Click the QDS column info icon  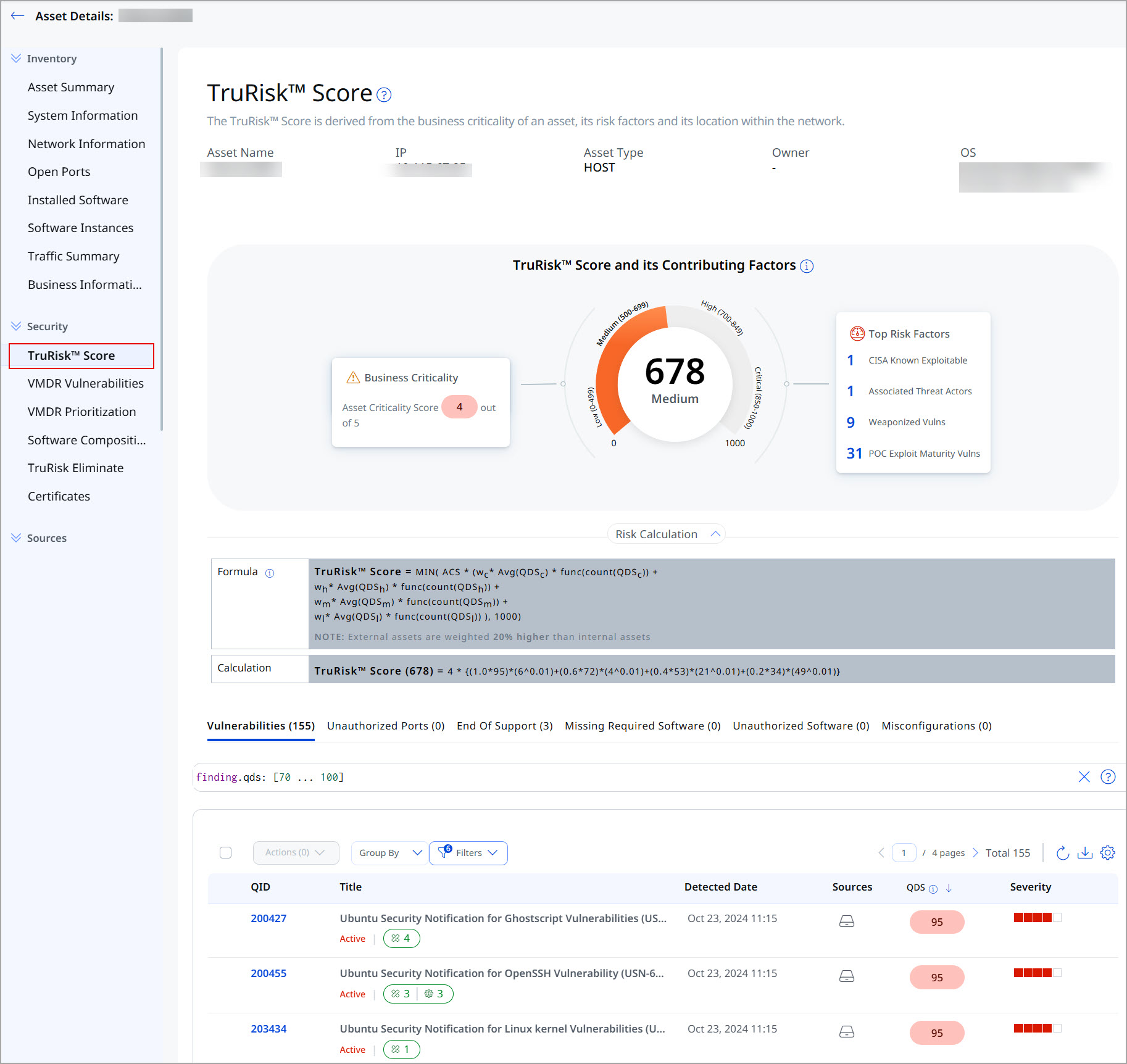click(x=933, y=889)
